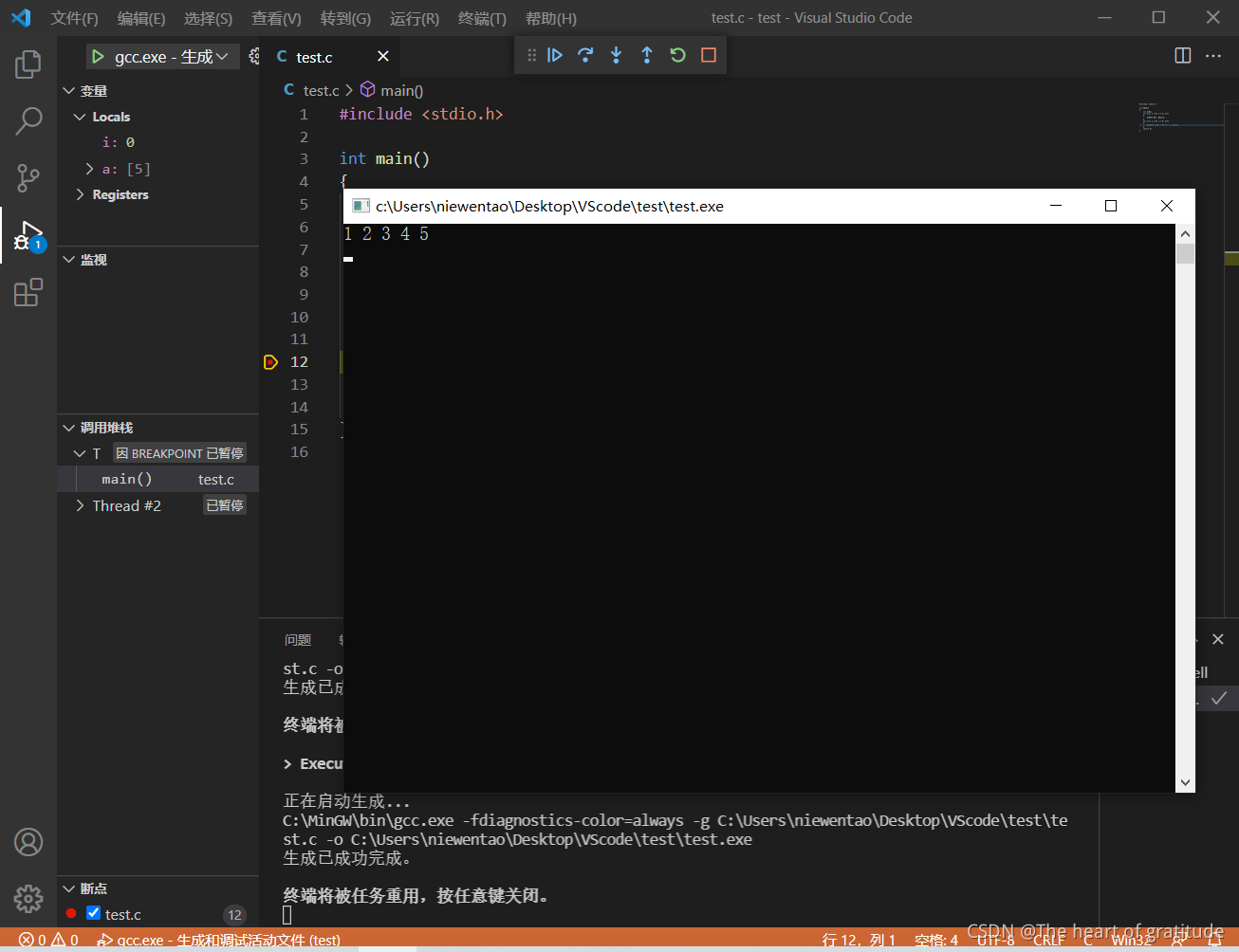Image resolution: width=1239 pixels, height=952 pixels.
Task: Click the scroll down arrow in console window
Action: pos(1185,782)
